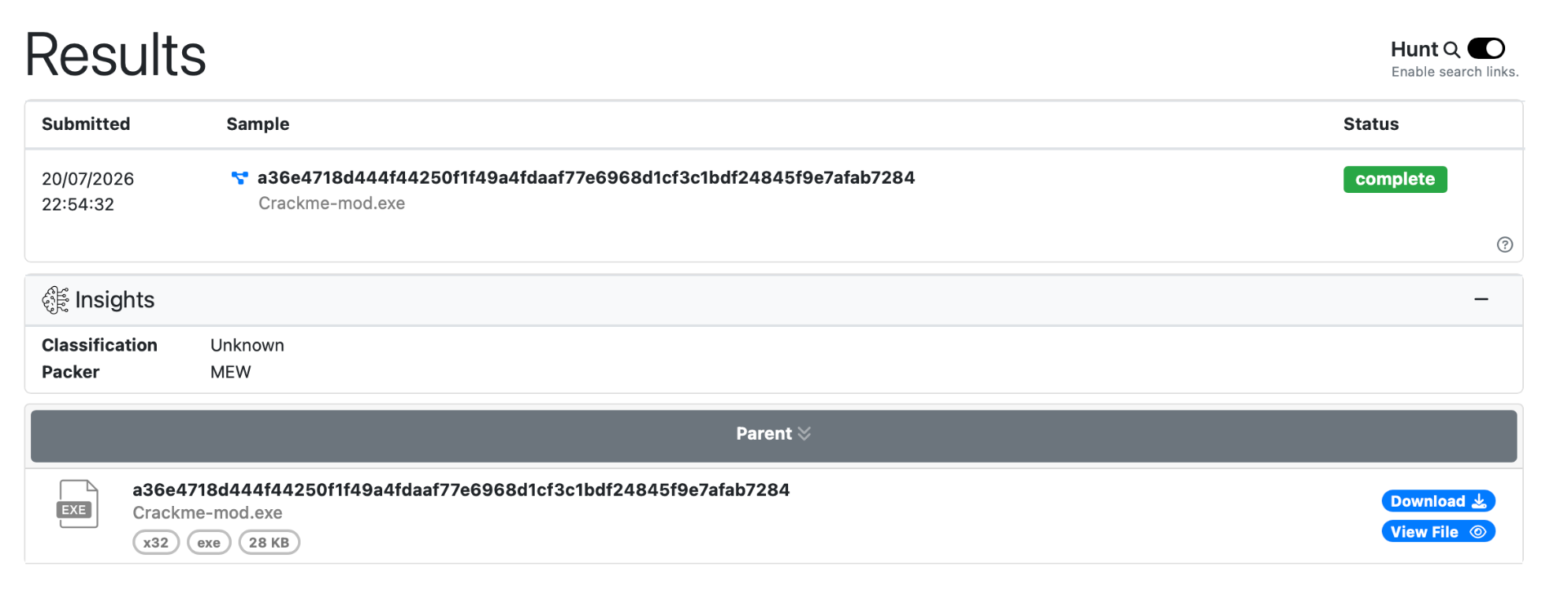Click the MEW packer value
This screenshot has height=604, width=1568.
[x=230, y=372]
